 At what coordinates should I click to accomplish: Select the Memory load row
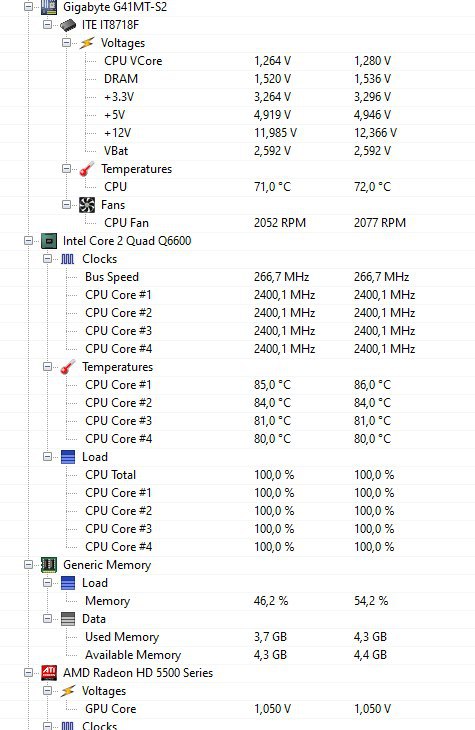[x=238, y=601]
